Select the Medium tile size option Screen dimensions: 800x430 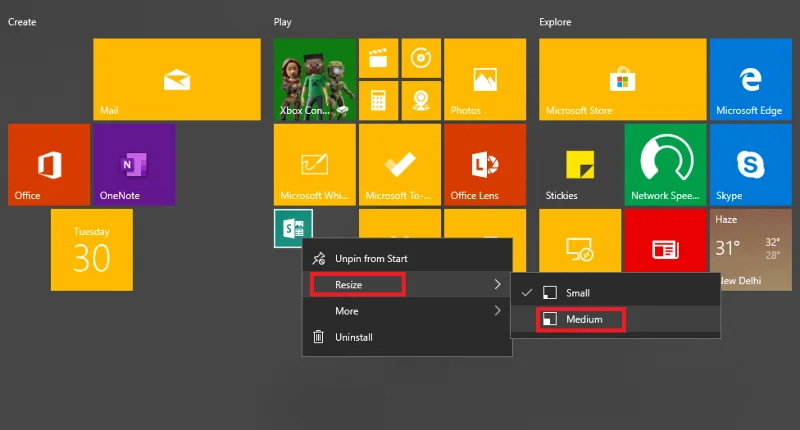[x=616, y=319]
